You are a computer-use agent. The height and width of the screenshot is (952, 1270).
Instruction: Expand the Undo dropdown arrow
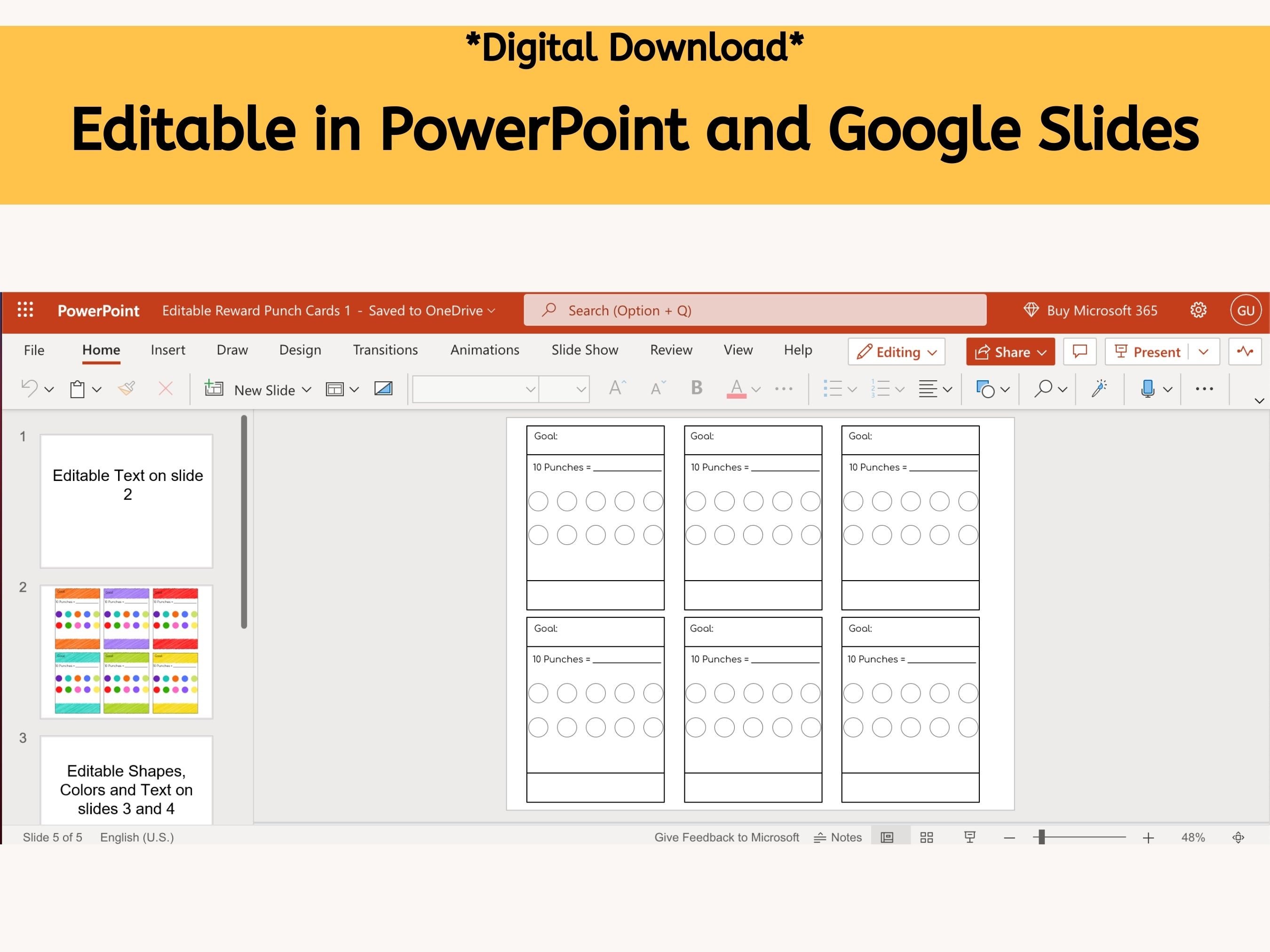49,390
